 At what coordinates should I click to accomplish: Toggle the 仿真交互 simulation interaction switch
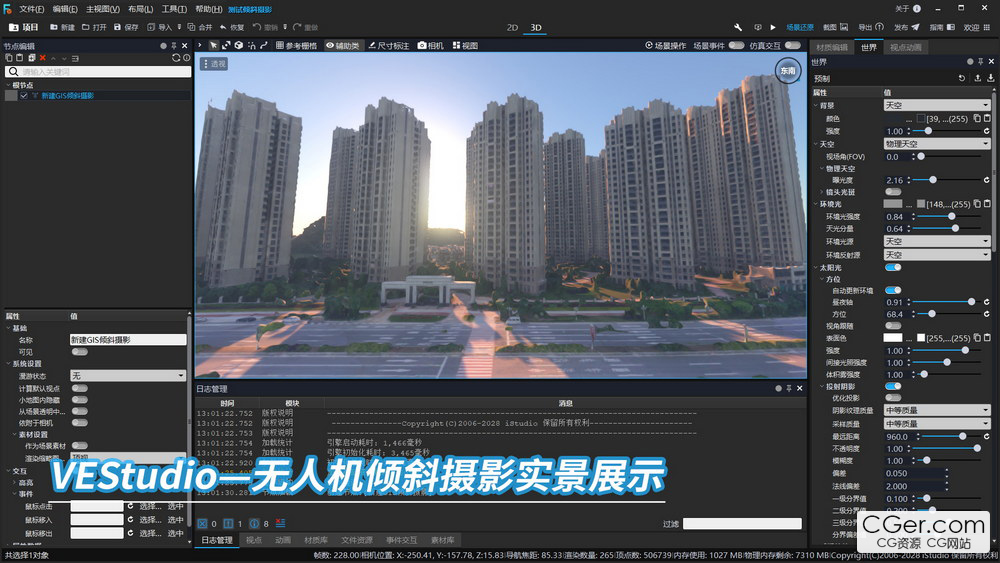coord(793,45)
